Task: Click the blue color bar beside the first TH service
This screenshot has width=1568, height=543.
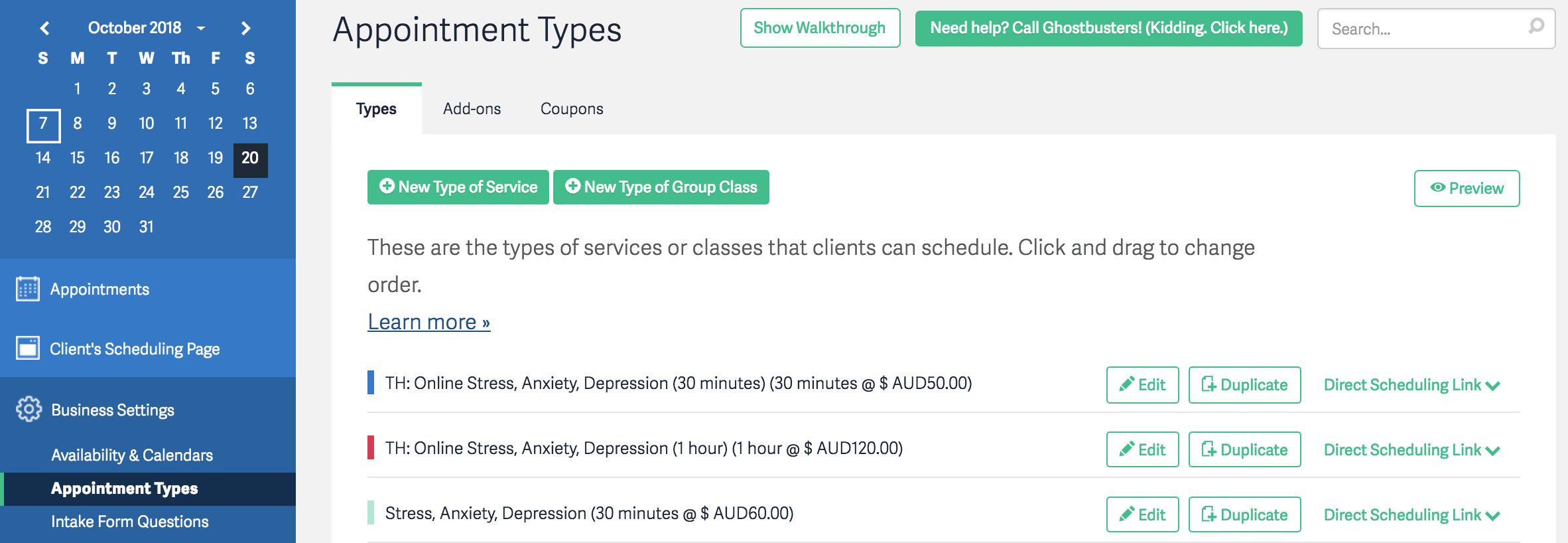Action: coord(372,383)
